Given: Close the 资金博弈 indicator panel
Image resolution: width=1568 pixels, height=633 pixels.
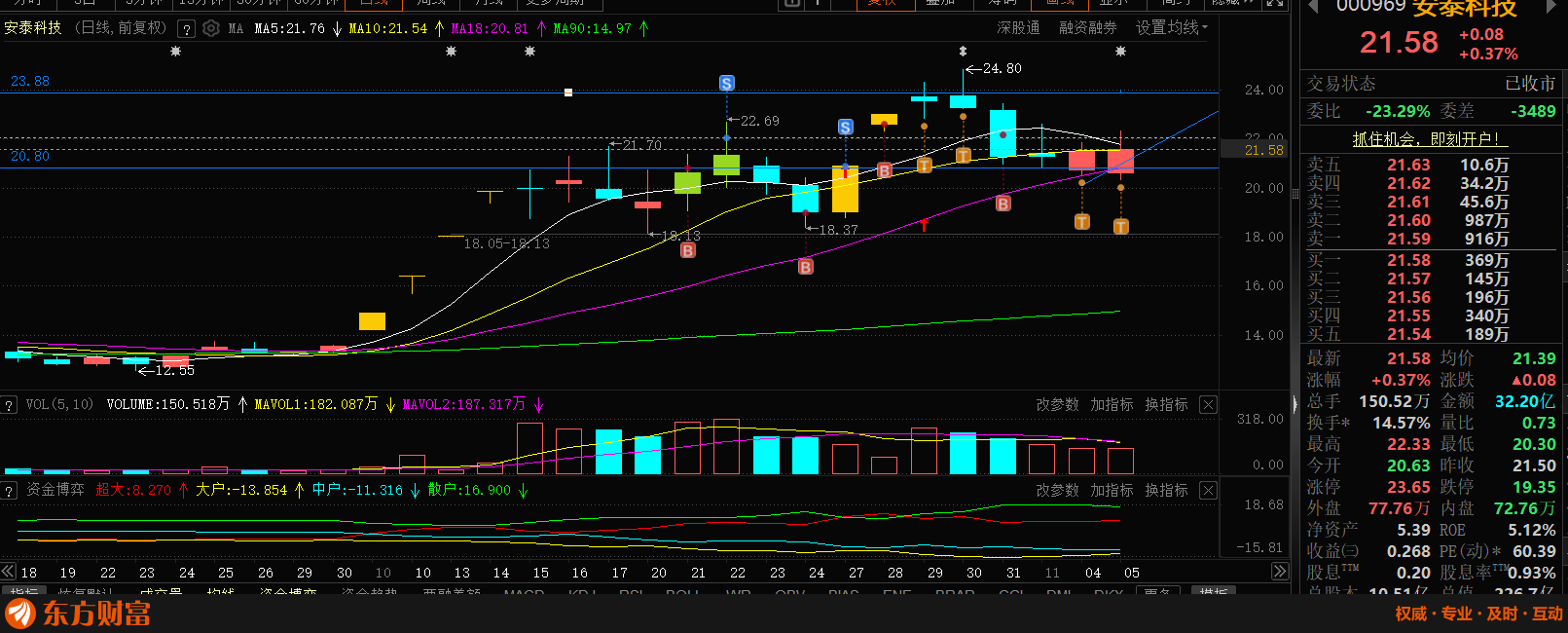Looking at the screenshot, I should point(1208,491).
